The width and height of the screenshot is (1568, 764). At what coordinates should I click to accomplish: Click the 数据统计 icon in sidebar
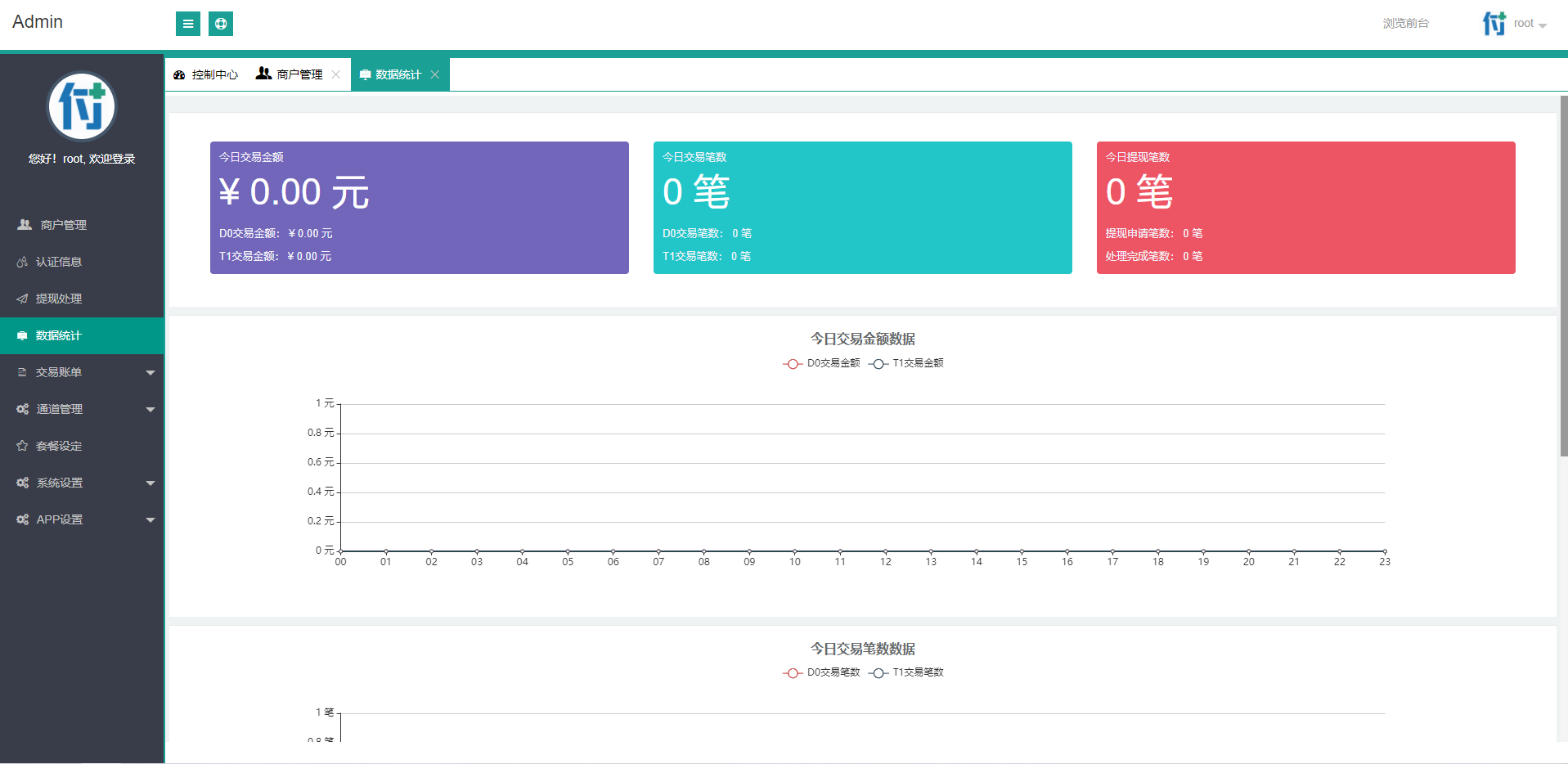coord(22,335)
